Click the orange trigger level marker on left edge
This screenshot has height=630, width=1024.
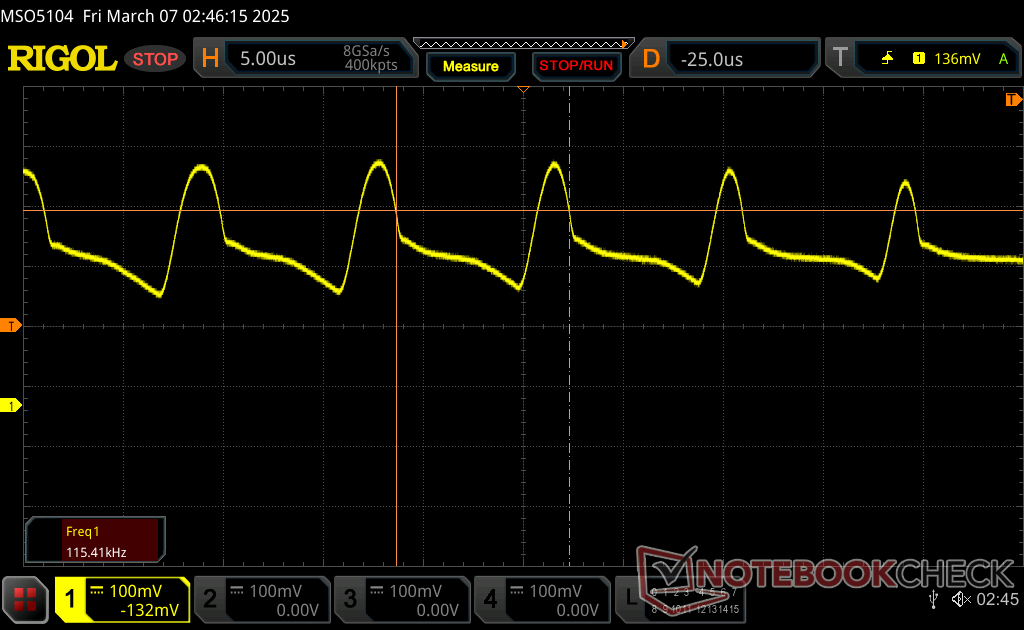tap(11, 326)
